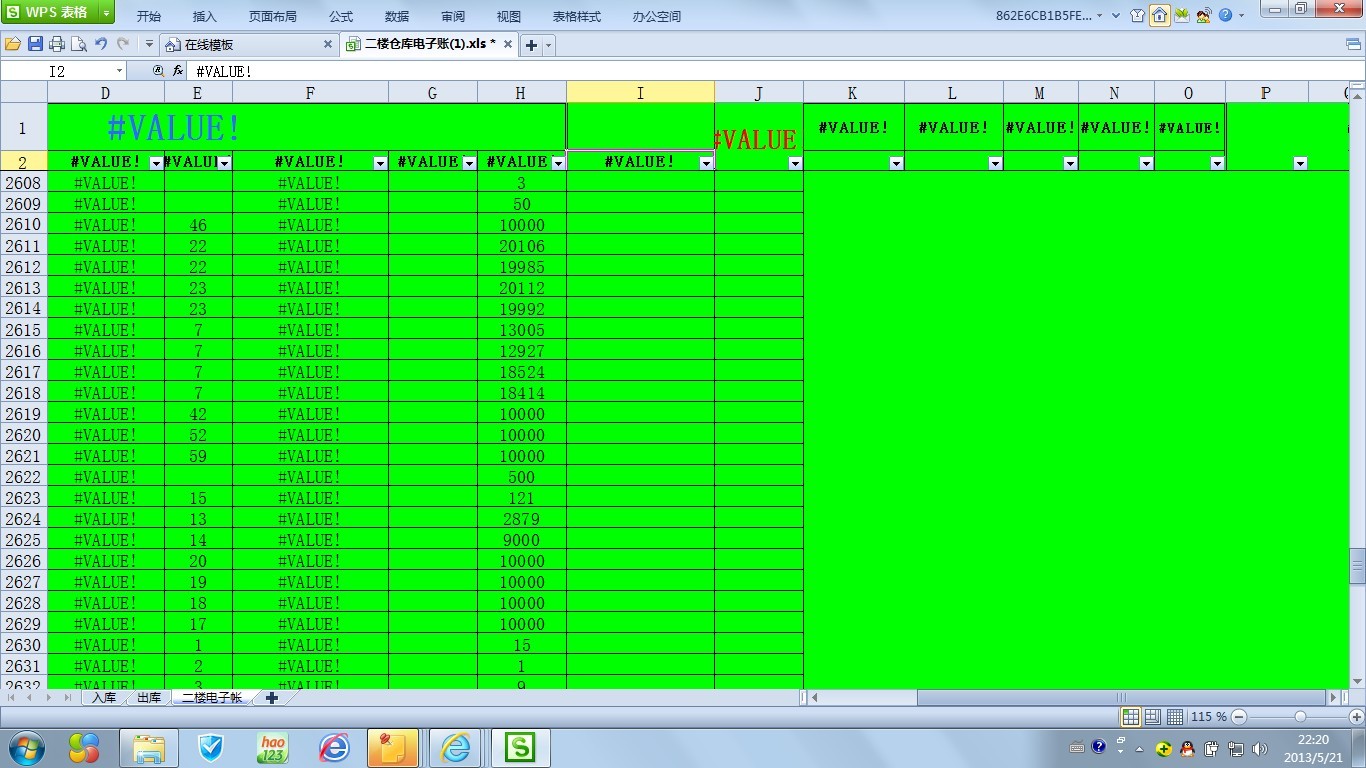The height and width of the screenshot is (768, 1366).
Task: Open the 审阅 ribbon tab
Action: (x=452, y=17)
